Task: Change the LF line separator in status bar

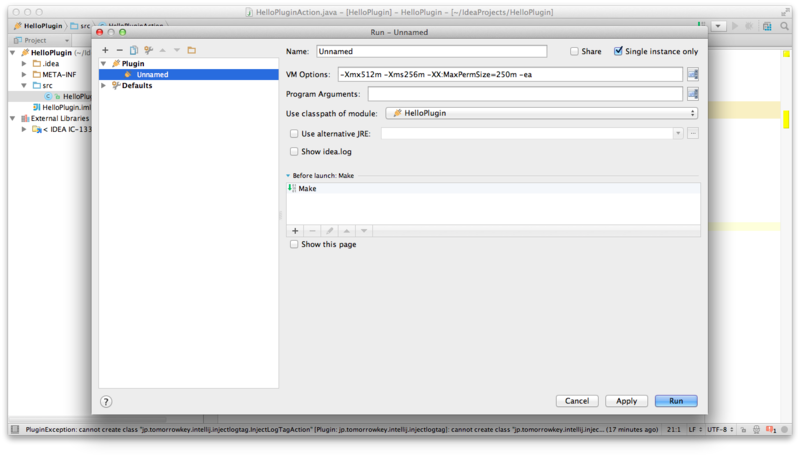Action: (x=695, y=430)
